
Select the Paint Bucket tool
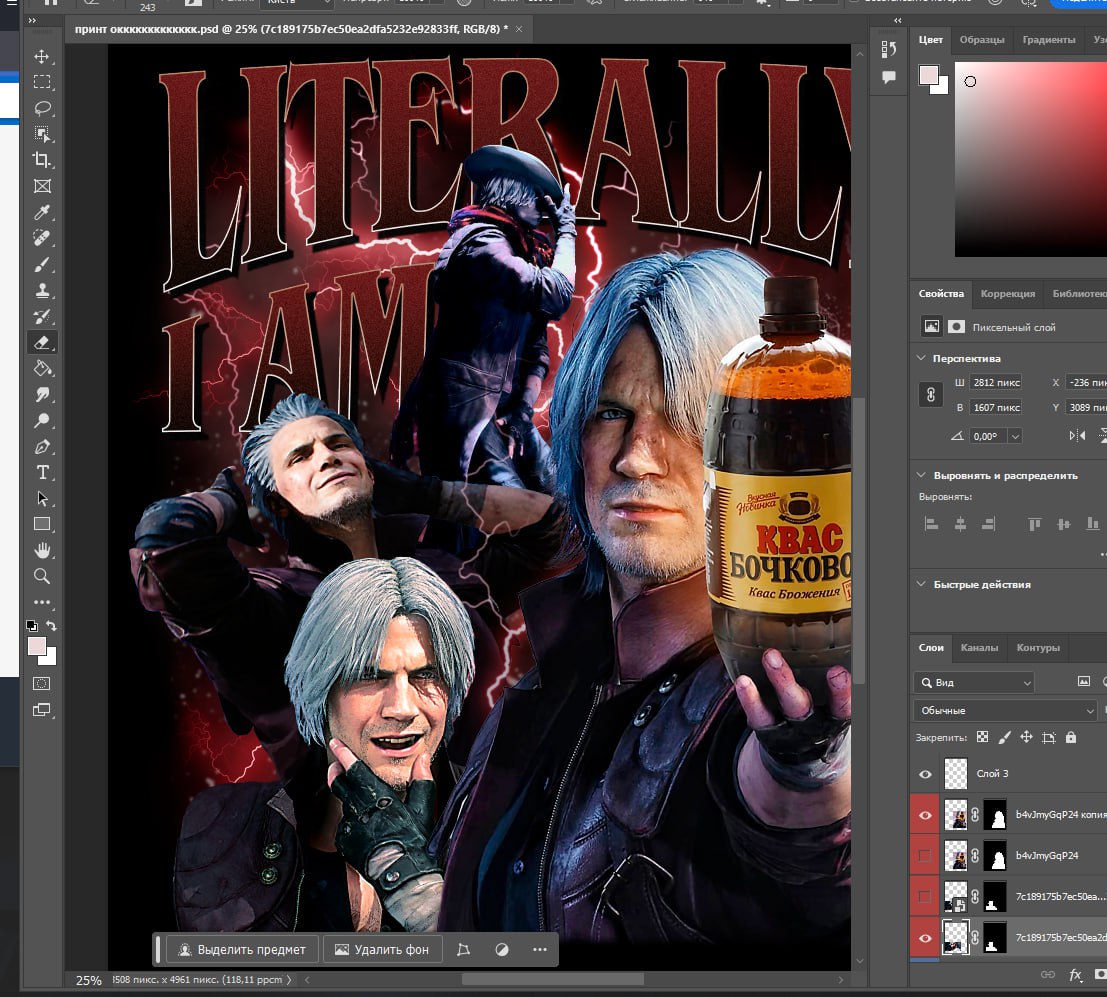coord(42,369)
